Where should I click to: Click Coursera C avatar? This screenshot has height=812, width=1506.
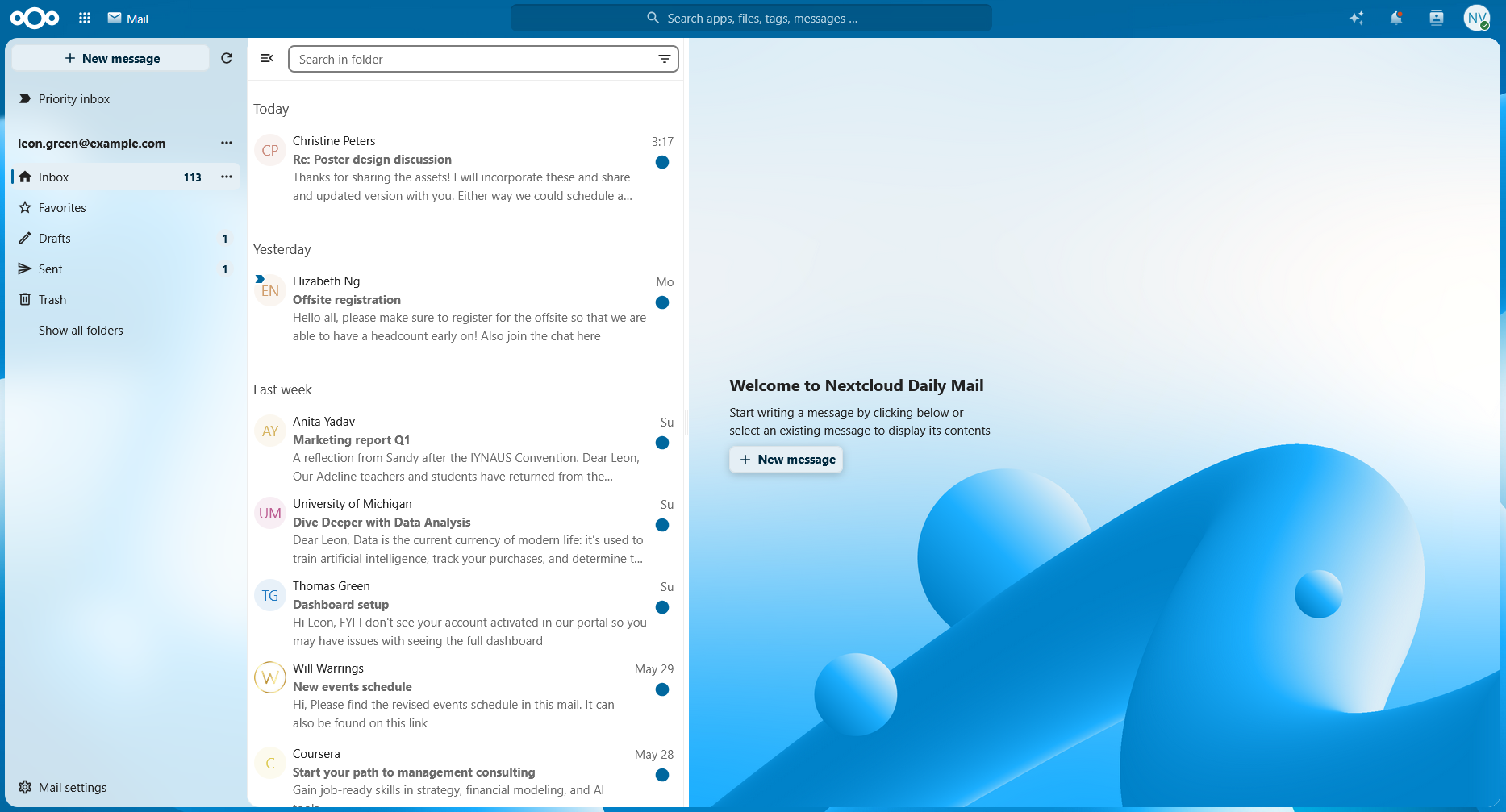coord(270,763)
